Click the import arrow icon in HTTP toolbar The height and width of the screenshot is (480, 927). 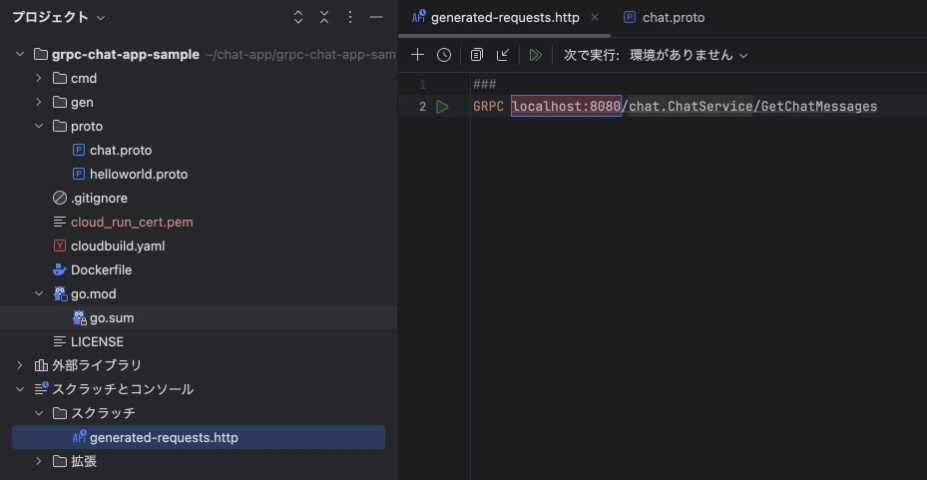coord(503,55)
